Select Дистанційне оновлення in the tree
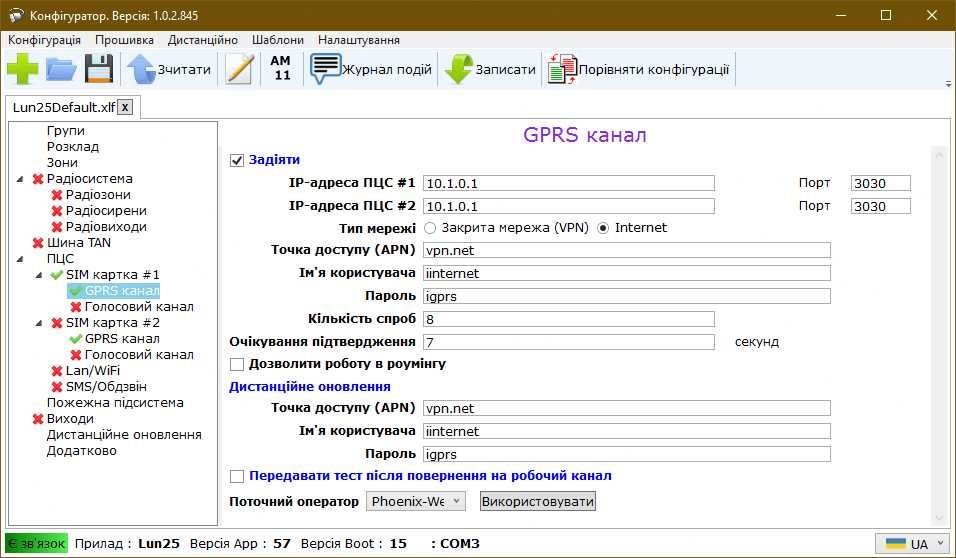Screen dimensions: 956x558 pyautogui.click(x=124, y=435)
